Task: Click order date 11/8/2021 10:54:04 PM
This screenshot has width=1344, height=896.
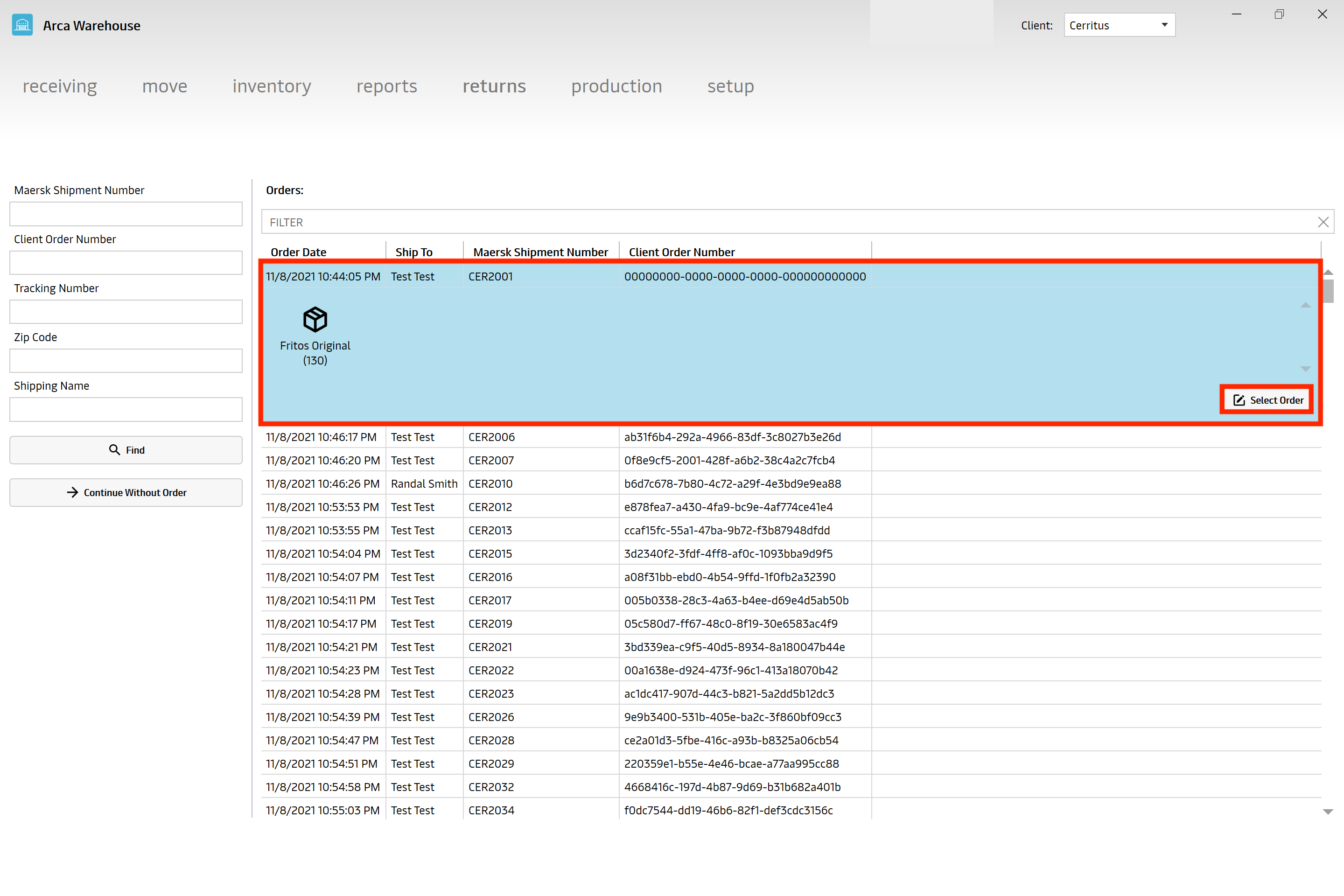Action: coord(323,554)
